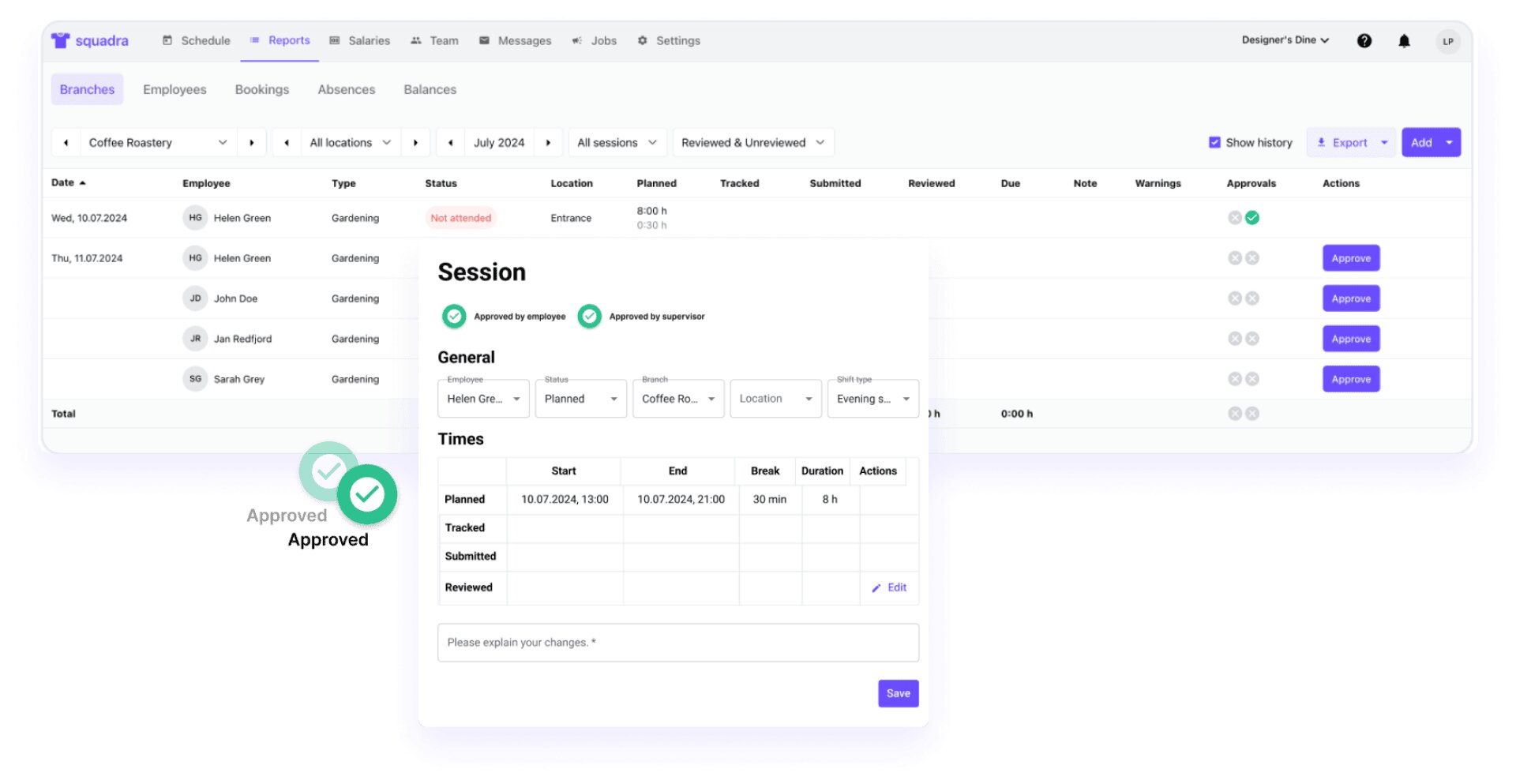Screen dimensions: 1516x784
Task: Go to previous location arrow before All locations
Action: [x=287, y=143]
